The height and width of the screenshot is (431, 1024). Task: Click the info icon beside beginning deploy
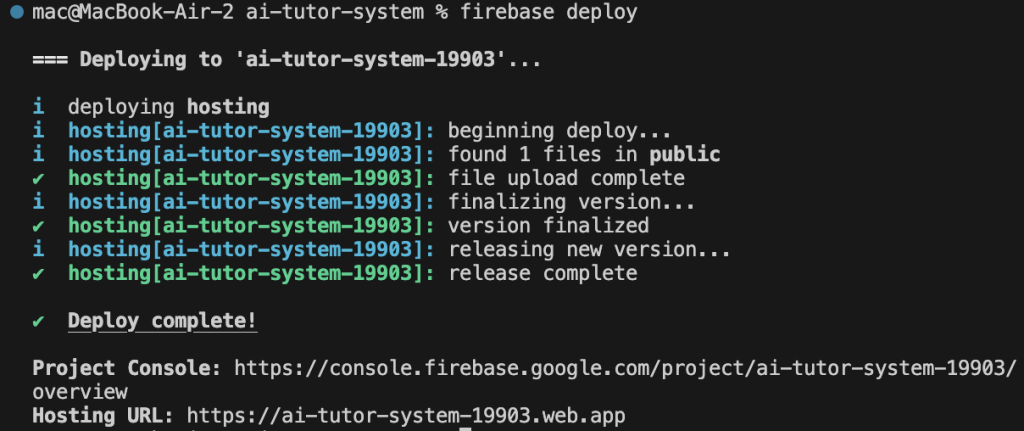(39, 131)
